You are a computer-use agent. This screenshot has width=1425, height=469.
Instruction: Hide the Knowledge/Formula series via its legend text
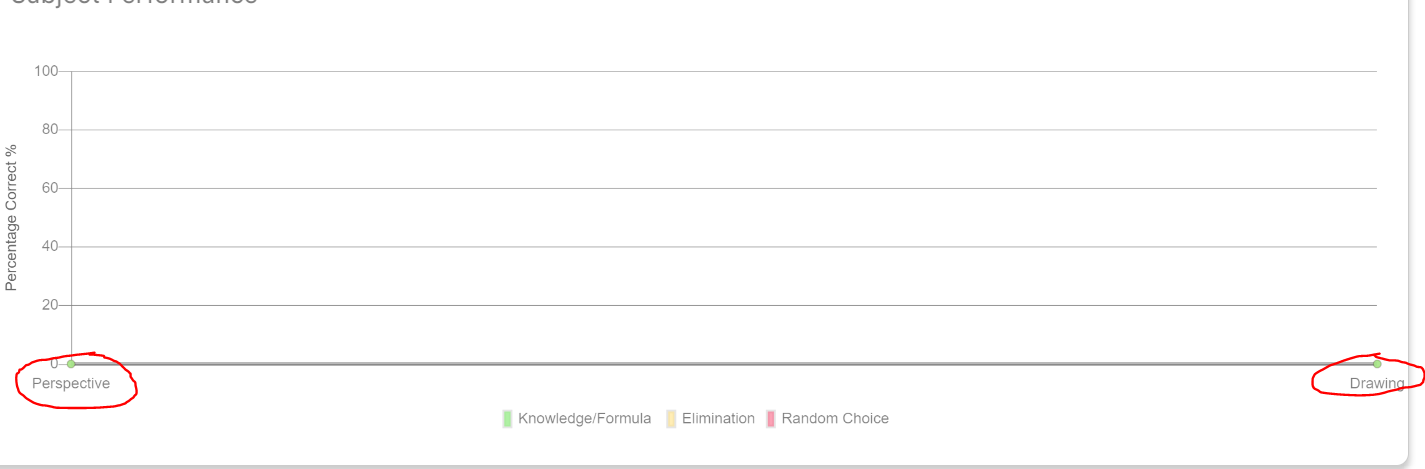pyautogui.click(x=584, y=419)
